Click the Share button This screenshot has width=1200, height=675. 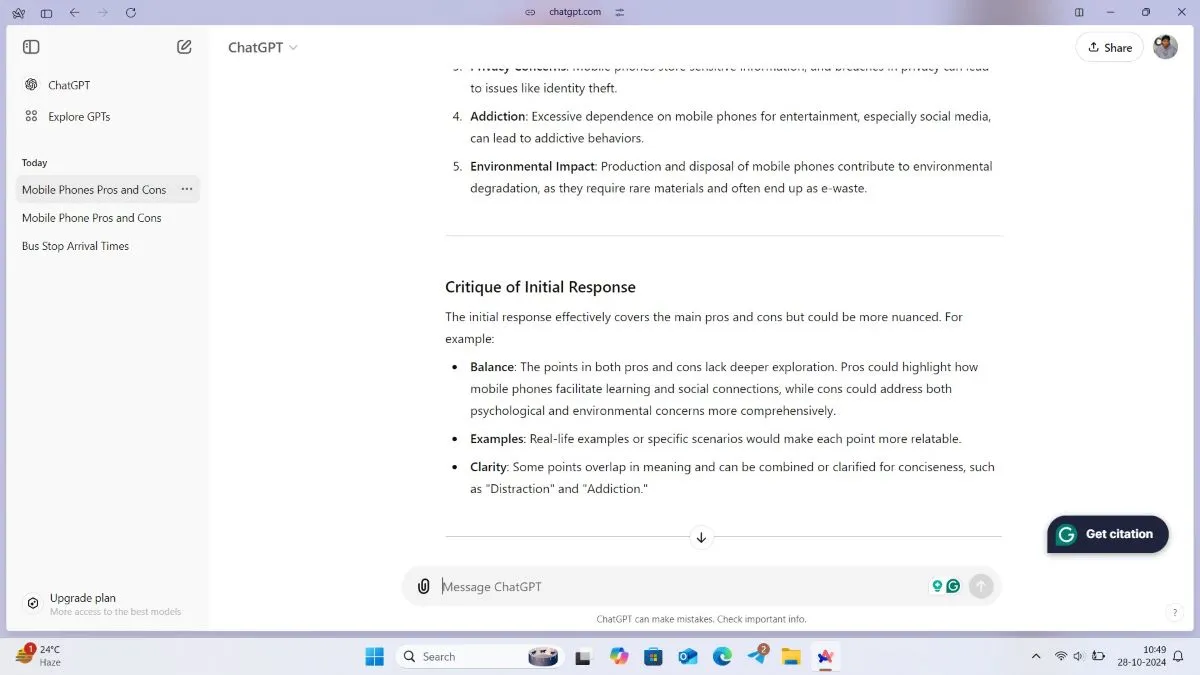1110,47
